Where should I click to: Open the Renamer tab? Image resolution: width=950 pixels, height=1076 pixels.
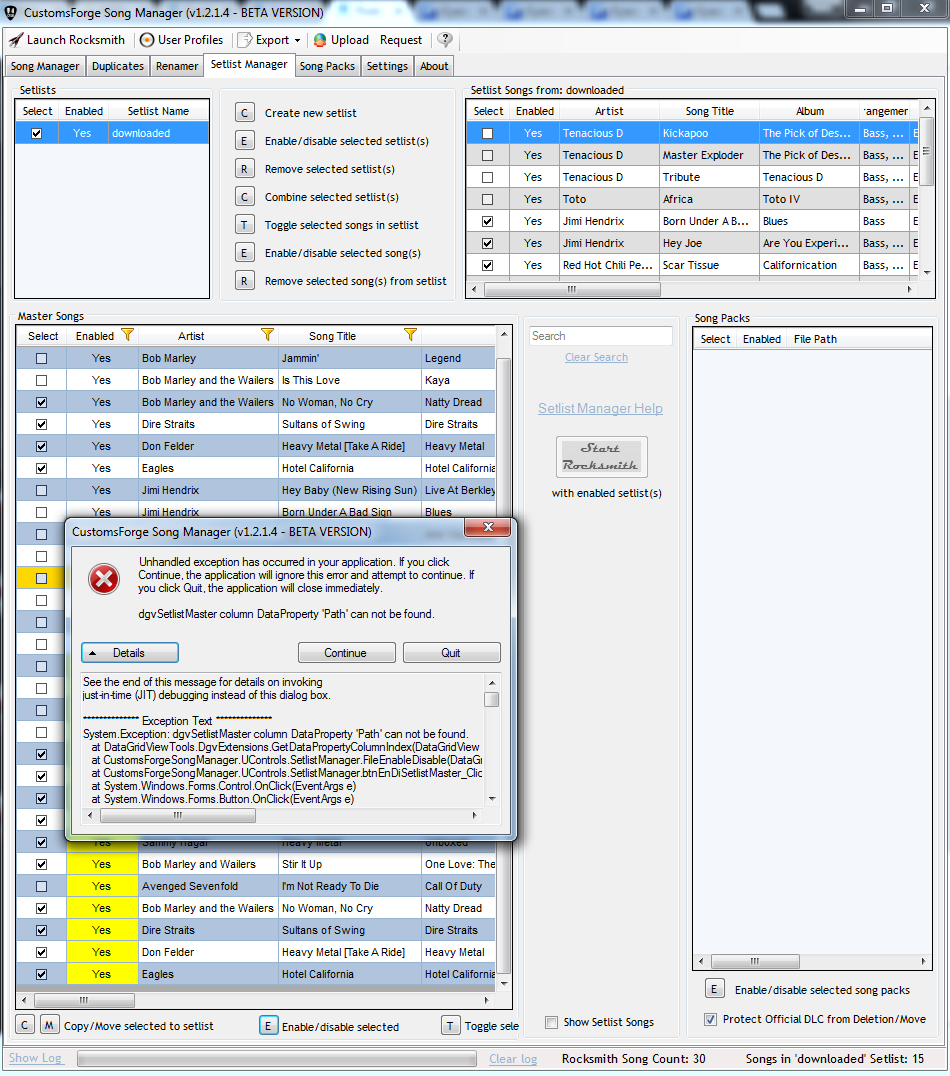[177, 66]
